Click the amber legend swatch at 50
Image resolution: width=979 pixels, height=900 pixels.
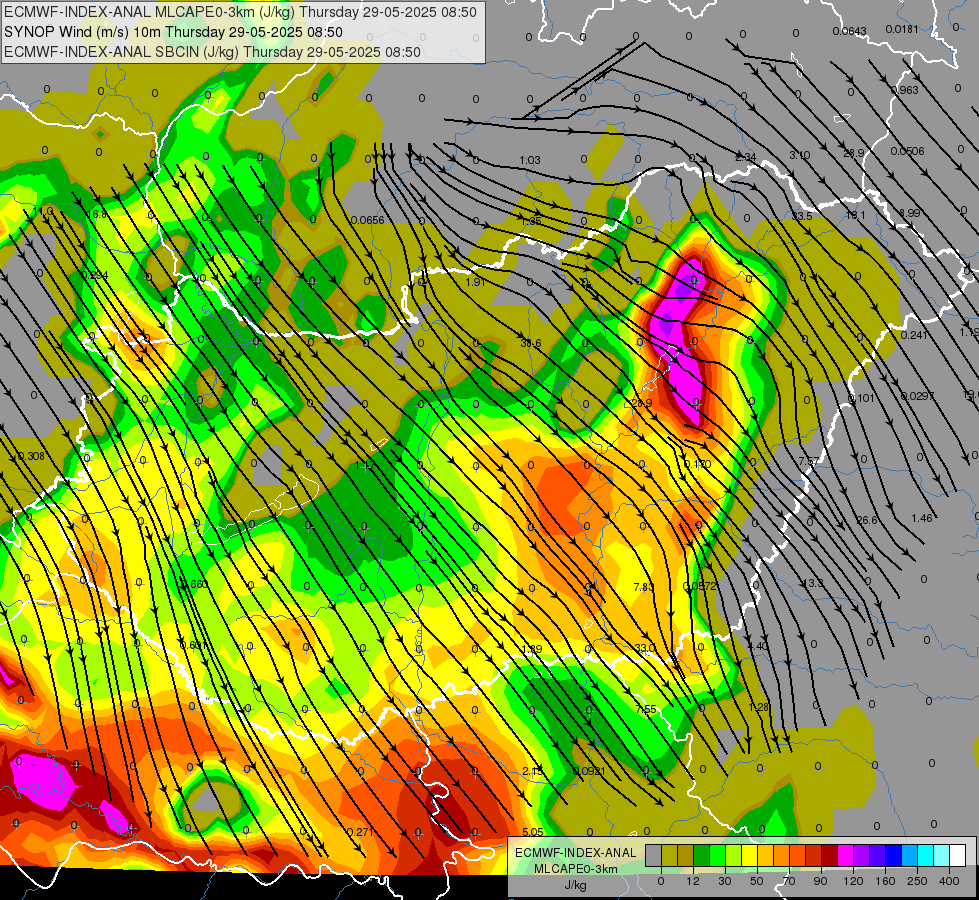(766, 856)
